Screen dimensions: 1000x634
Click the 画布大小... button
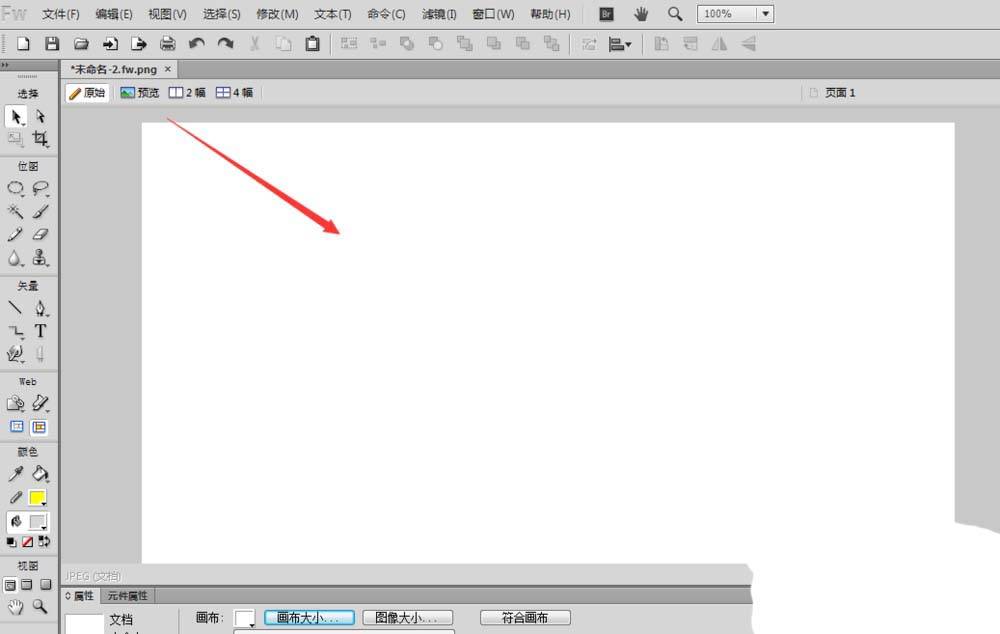coord(309,618)
